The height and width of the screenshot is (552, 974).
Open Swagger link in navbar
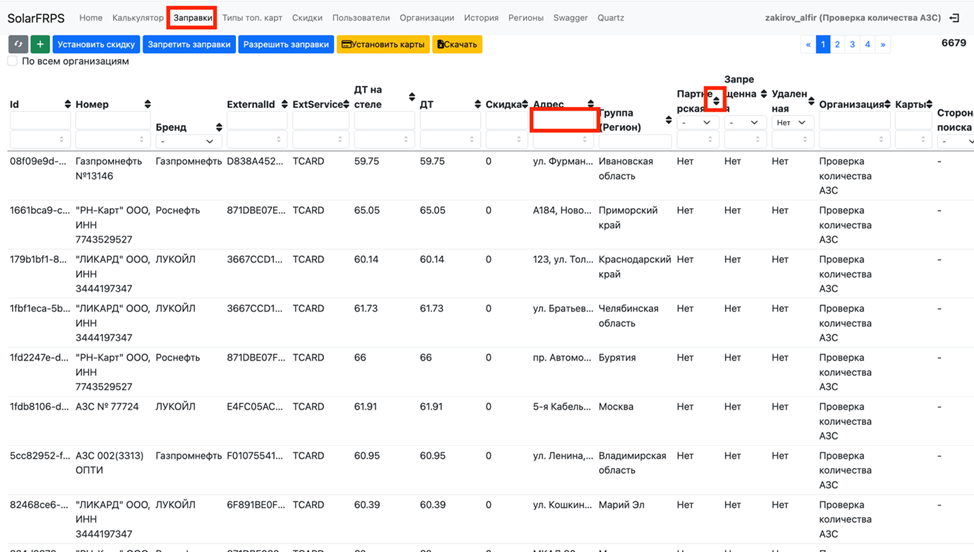coord(570,18)
